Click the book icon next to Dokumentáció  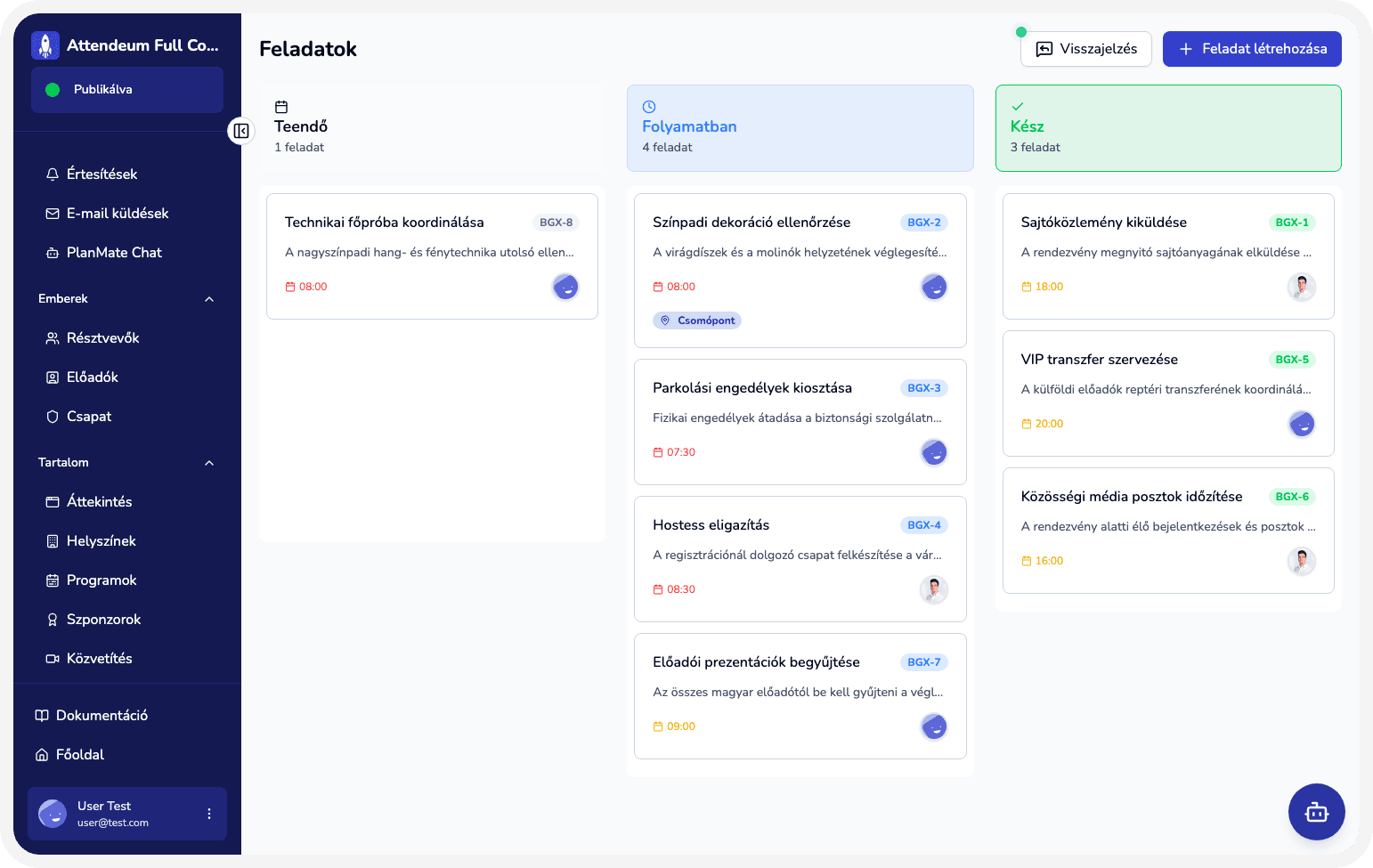(x=42, y=716)
